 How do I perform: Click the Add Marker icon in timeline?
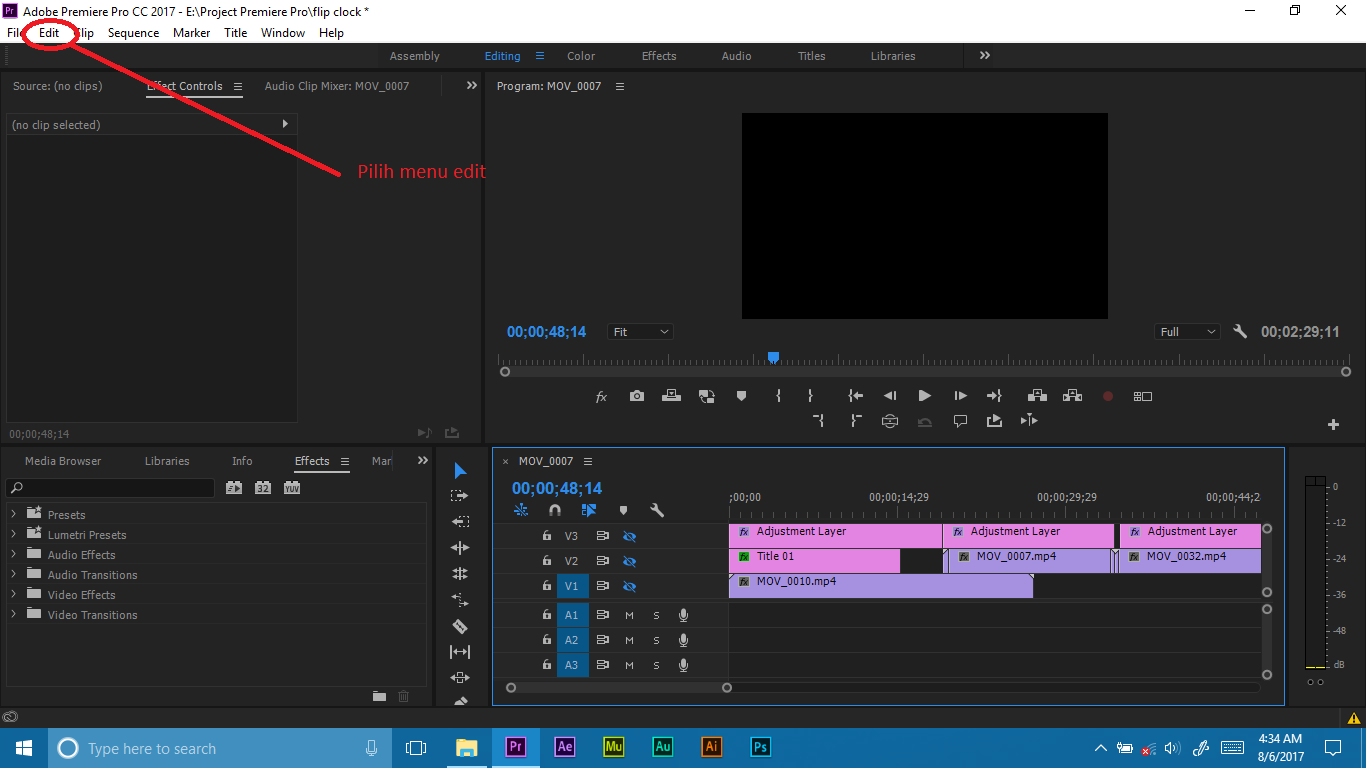623,510
